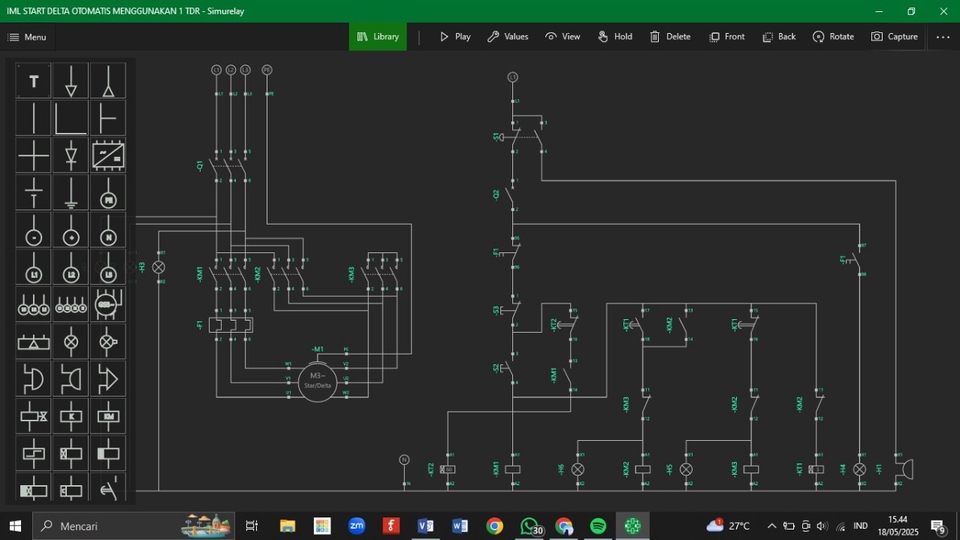This screenshot has height=540, width=960.
Task: Select the downward arrow connector symbol
Action: coord(71,81)
